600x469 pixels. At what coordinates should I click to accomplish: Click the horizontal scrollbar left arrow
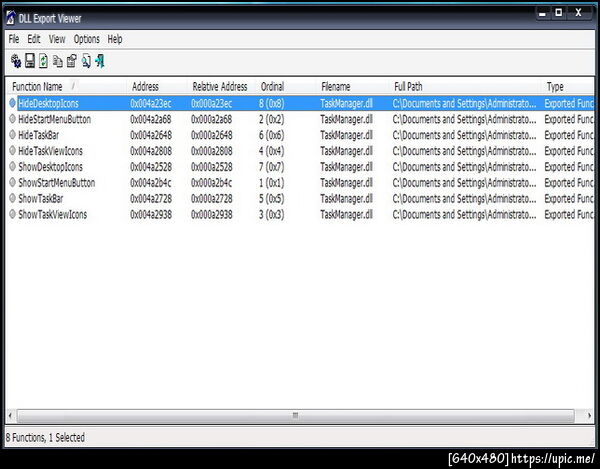click(10, 415)
